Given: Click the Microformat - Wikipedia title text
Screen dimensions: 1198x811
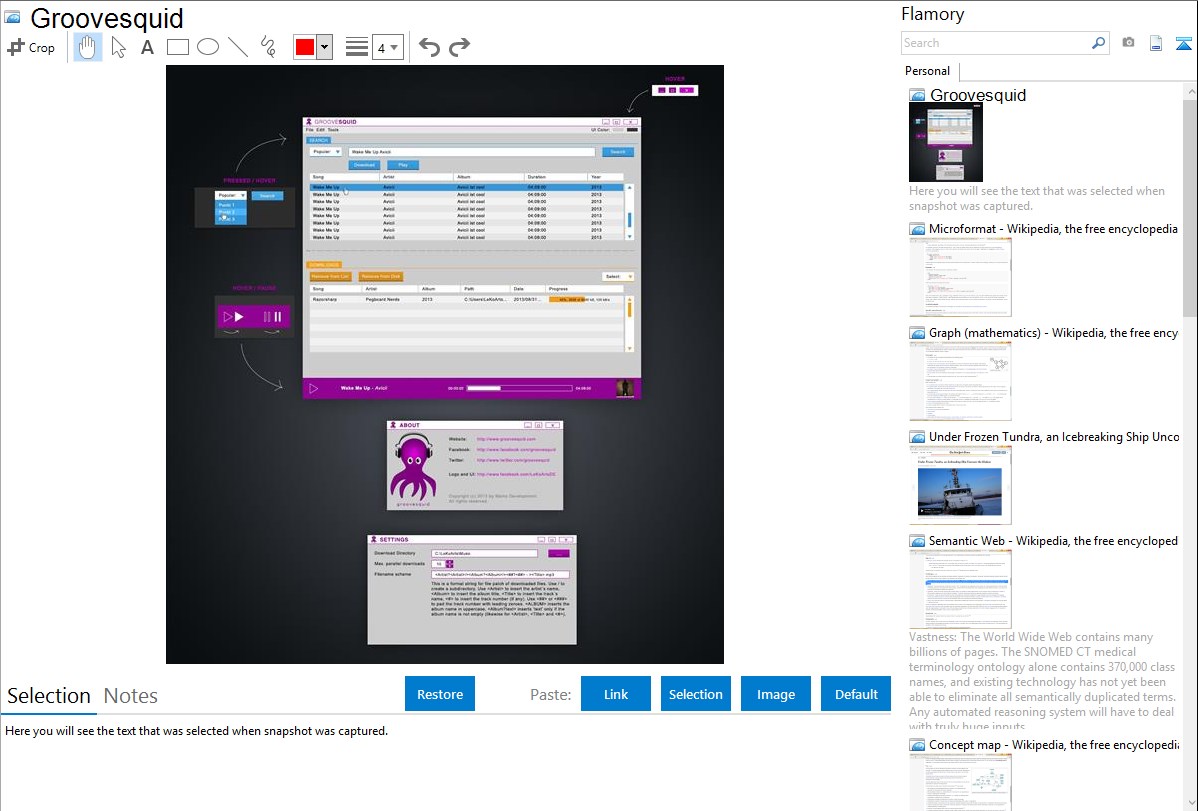Looking at the screenshot, I should coord(1054,229).
